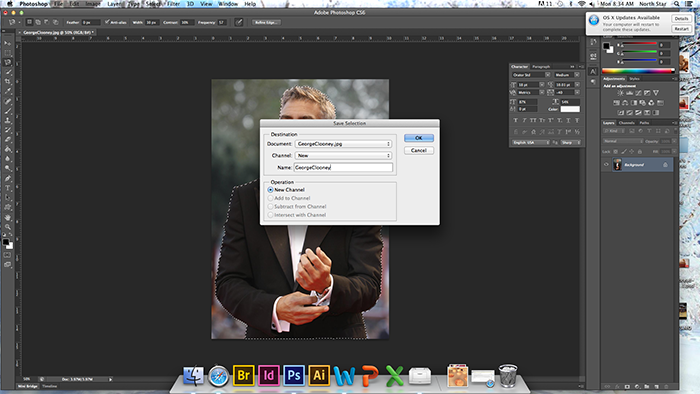Switch to the Paragraph tab
The width and height of the screenshot is (700, 394).
[541, 66]
